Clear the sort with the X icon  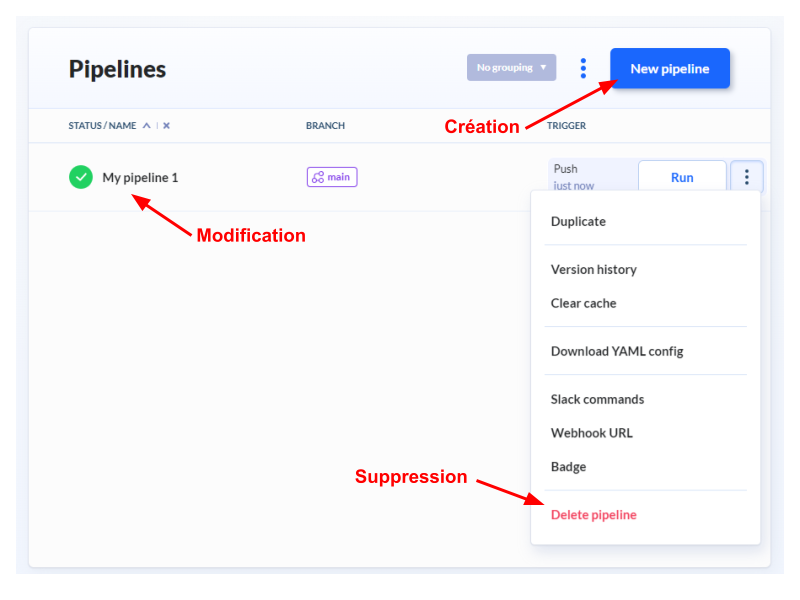coord(166,126)
